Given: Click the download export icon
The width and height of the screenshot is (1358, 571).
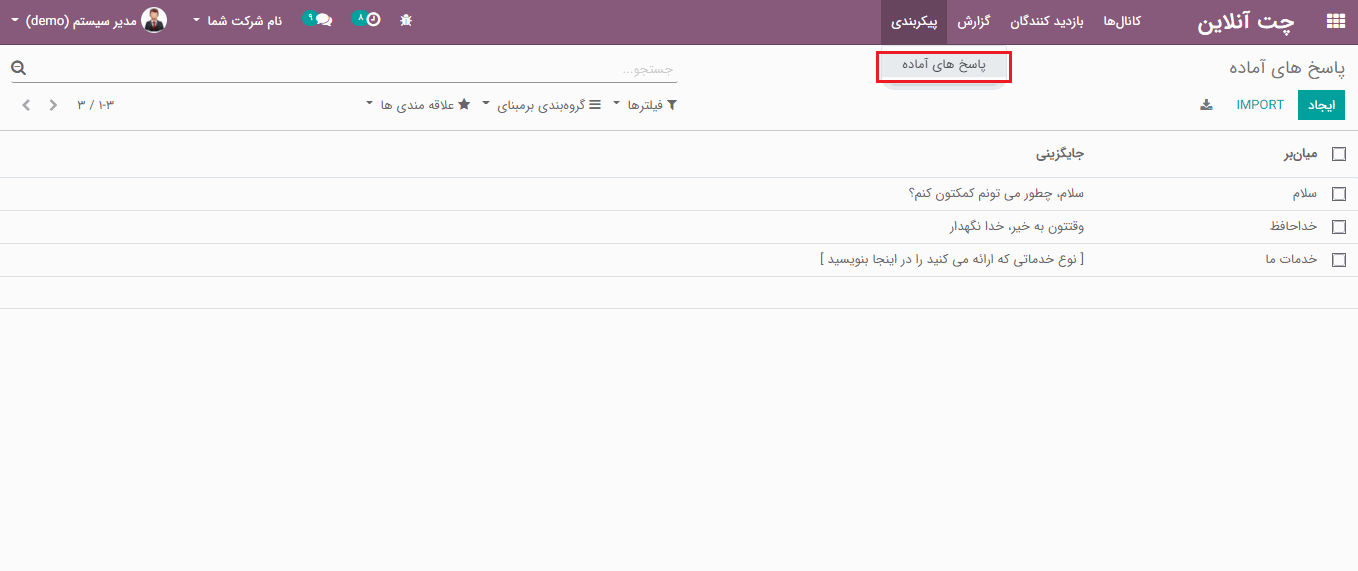Looking at the screenshot, I should pos(1206,105).
